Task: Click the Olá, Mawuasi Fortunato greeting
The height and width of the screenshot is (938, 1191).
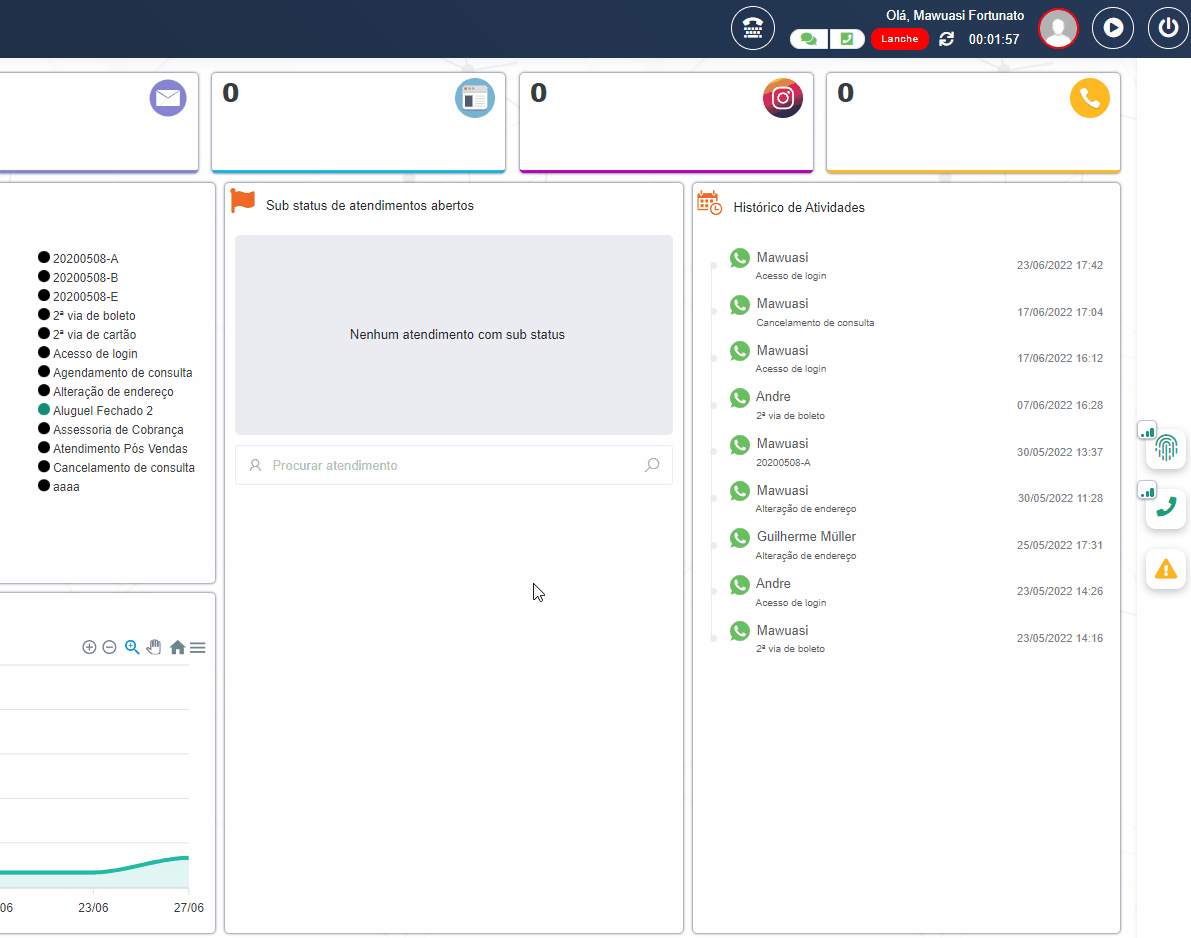Action: coord(955,15)
